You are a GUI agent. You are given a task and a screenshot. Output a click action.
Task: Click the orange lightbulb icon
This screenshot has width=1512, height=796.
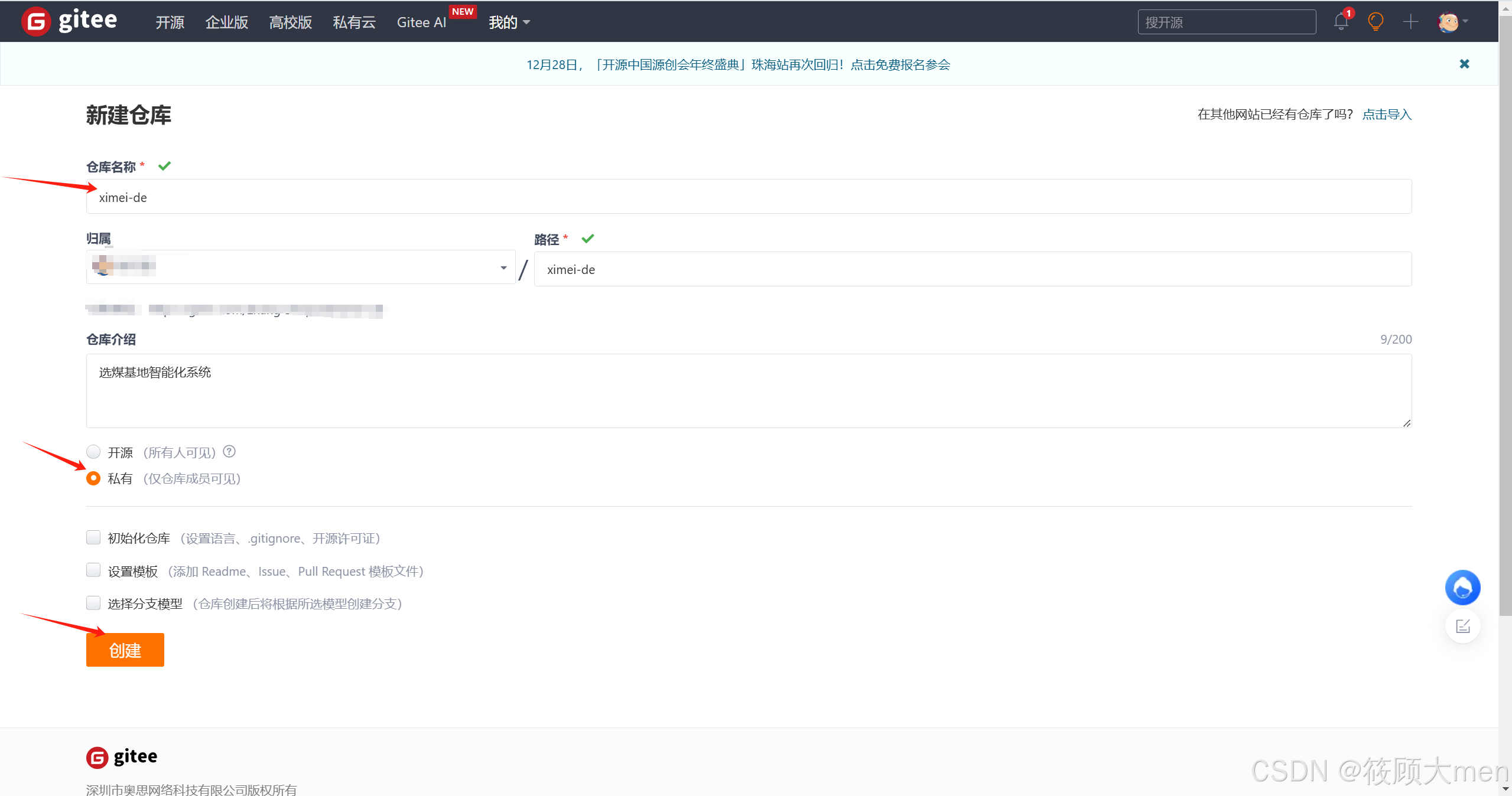tap(1375, 22)
